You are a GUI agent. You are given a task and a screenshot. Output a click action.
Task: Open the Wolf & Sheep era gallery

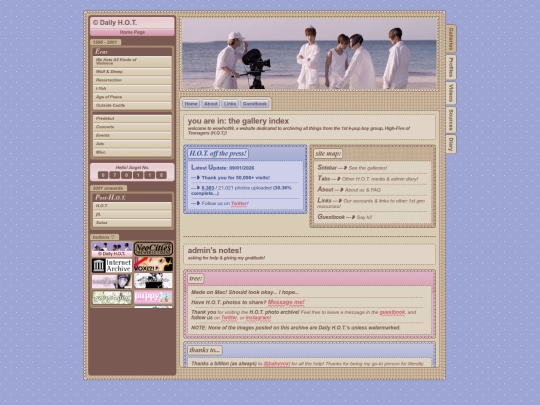(x=132, y=72)
